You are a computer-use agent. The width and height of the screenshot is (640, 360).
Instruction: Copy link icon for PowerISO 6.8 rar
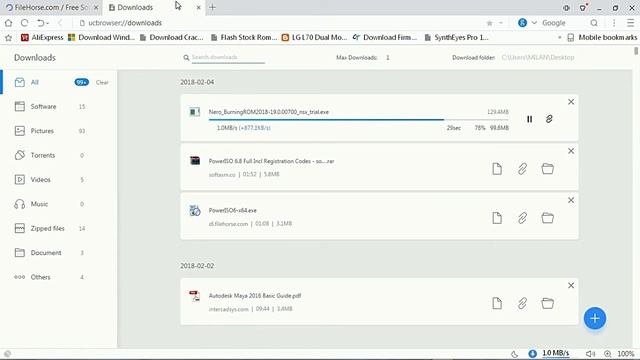pyautogui.click(x=522, y=169)
